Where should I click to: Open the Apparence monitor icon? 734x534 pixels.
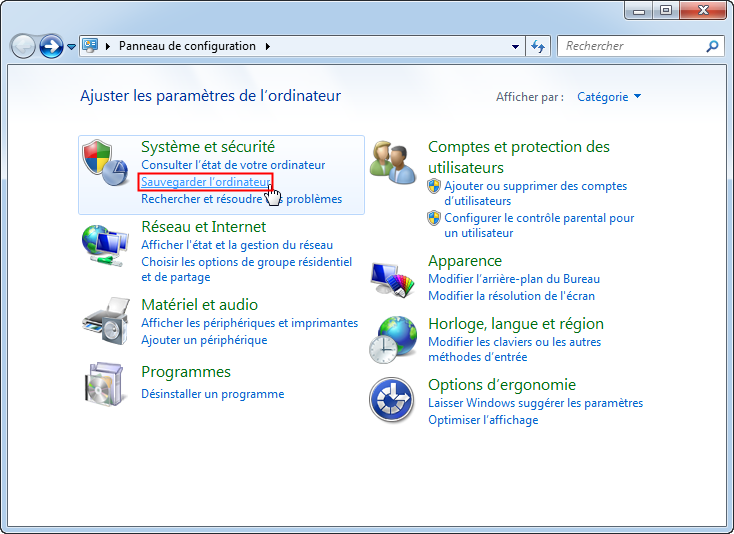click(392, 279)
